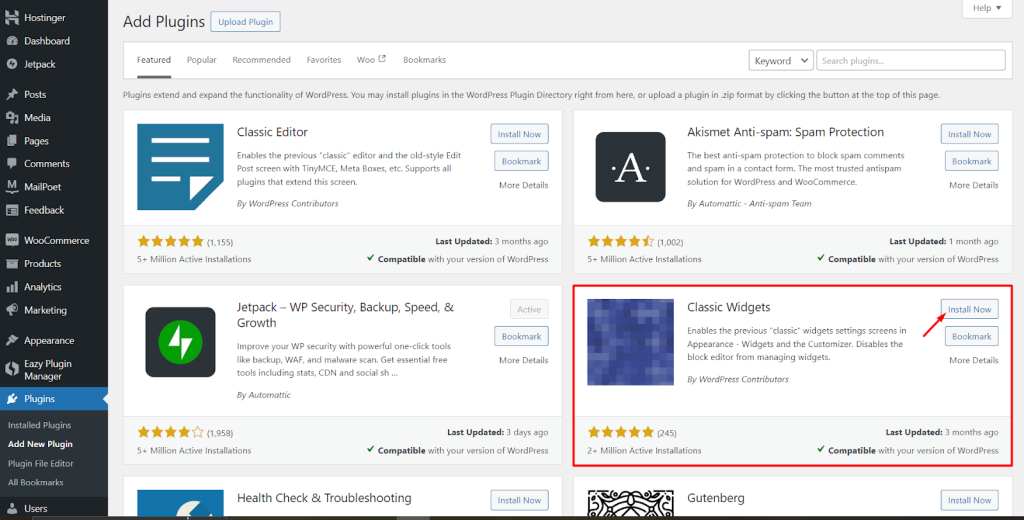
Task: Install the Akismet Anti-spam plugin
Action: tap(969, 134)
